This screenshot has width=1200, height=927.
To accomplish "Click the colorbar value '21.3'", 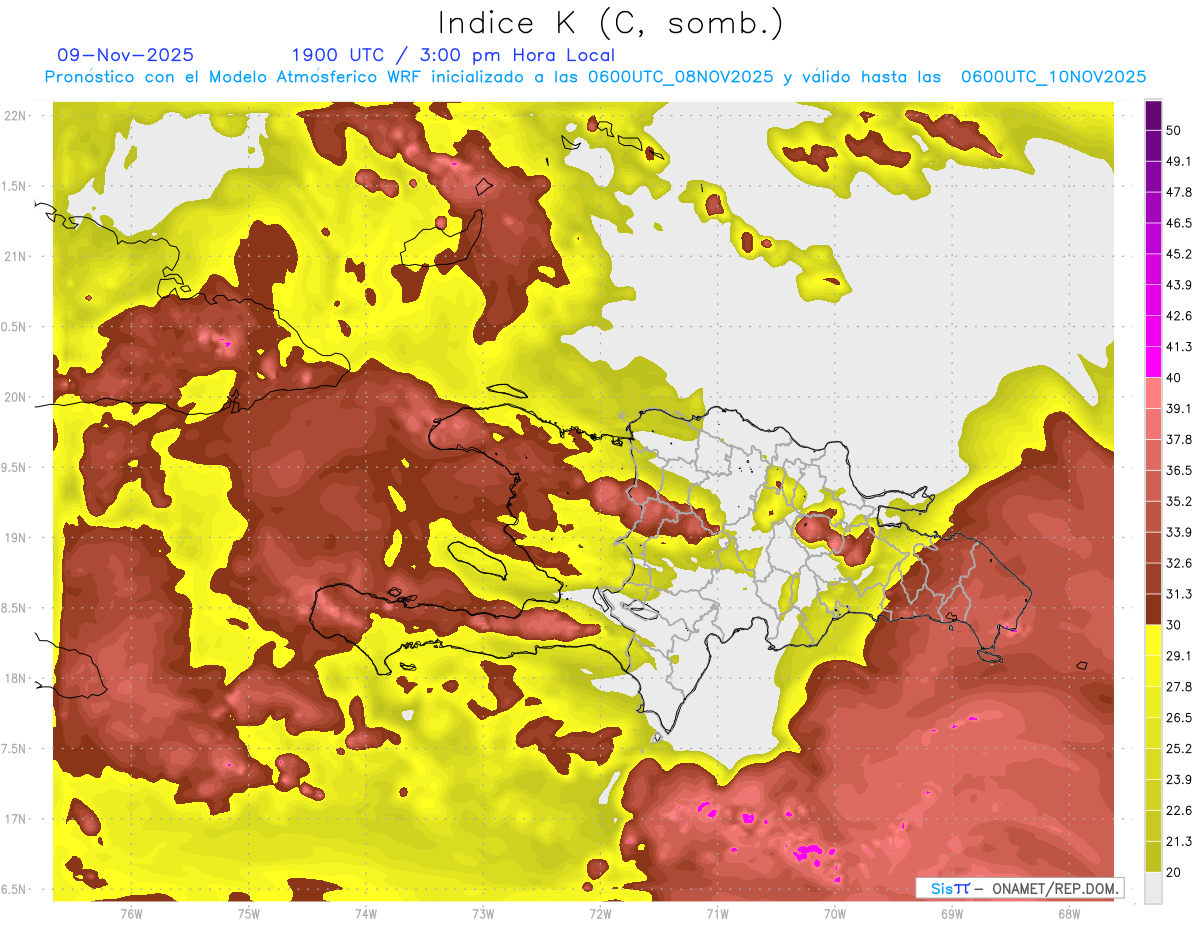I will pos(1178,842).
